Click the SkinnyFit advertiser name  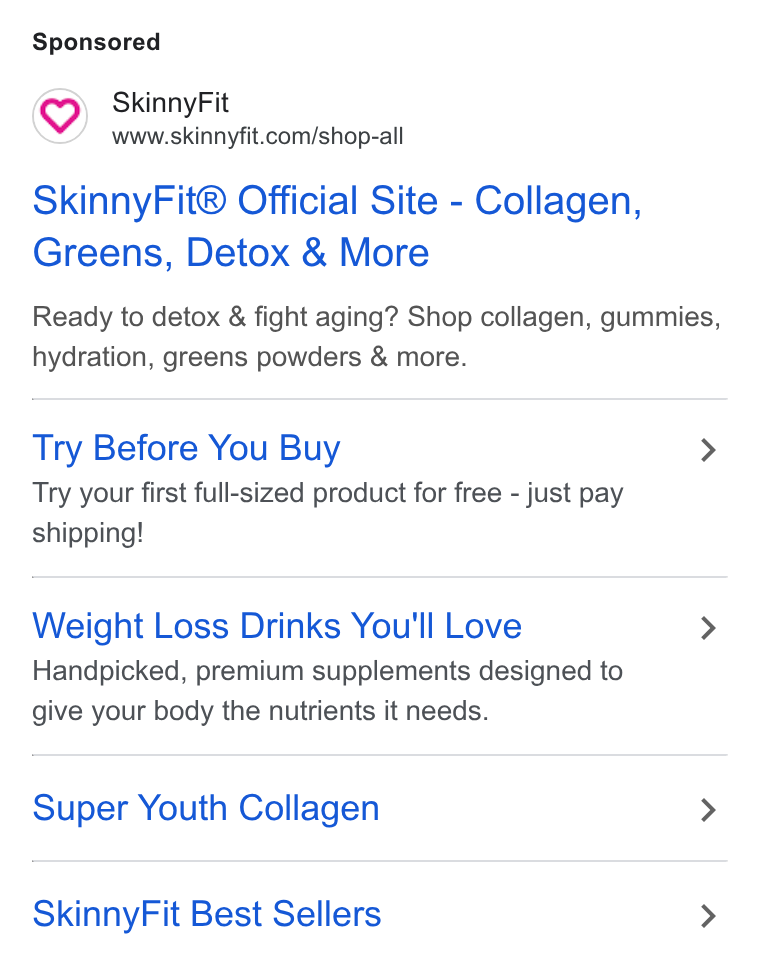tap(170, 102)
